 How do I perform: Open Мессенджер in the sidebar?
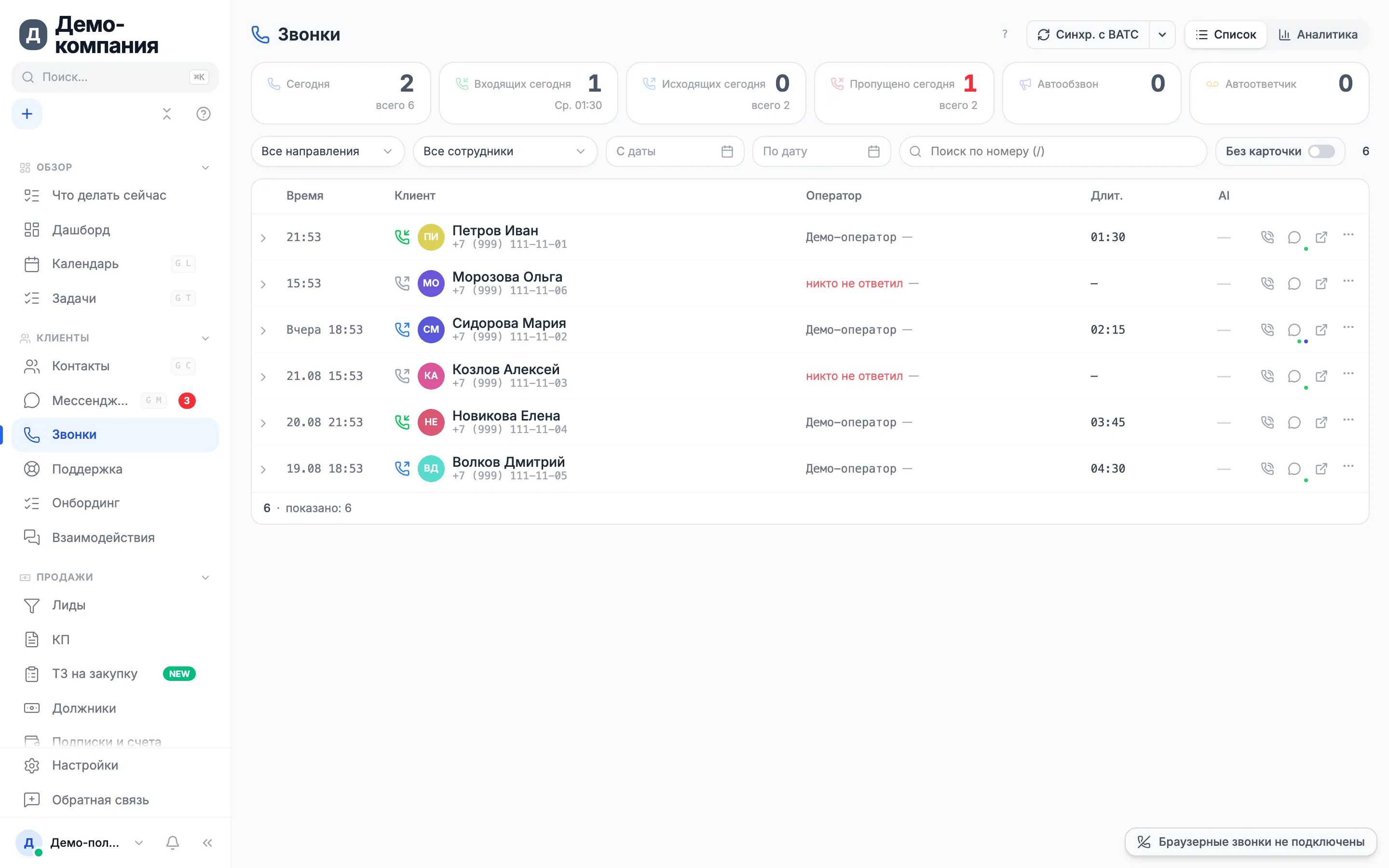point(115,400)
